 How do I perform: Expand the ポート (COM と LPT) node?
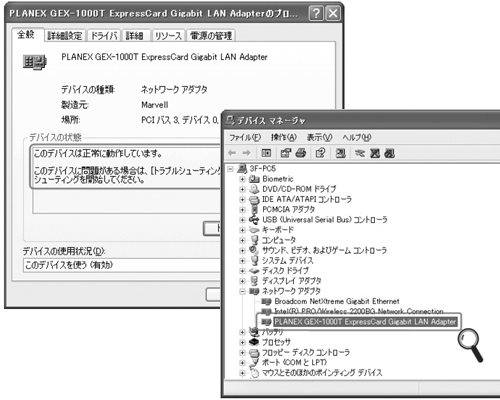pos(242,363)
